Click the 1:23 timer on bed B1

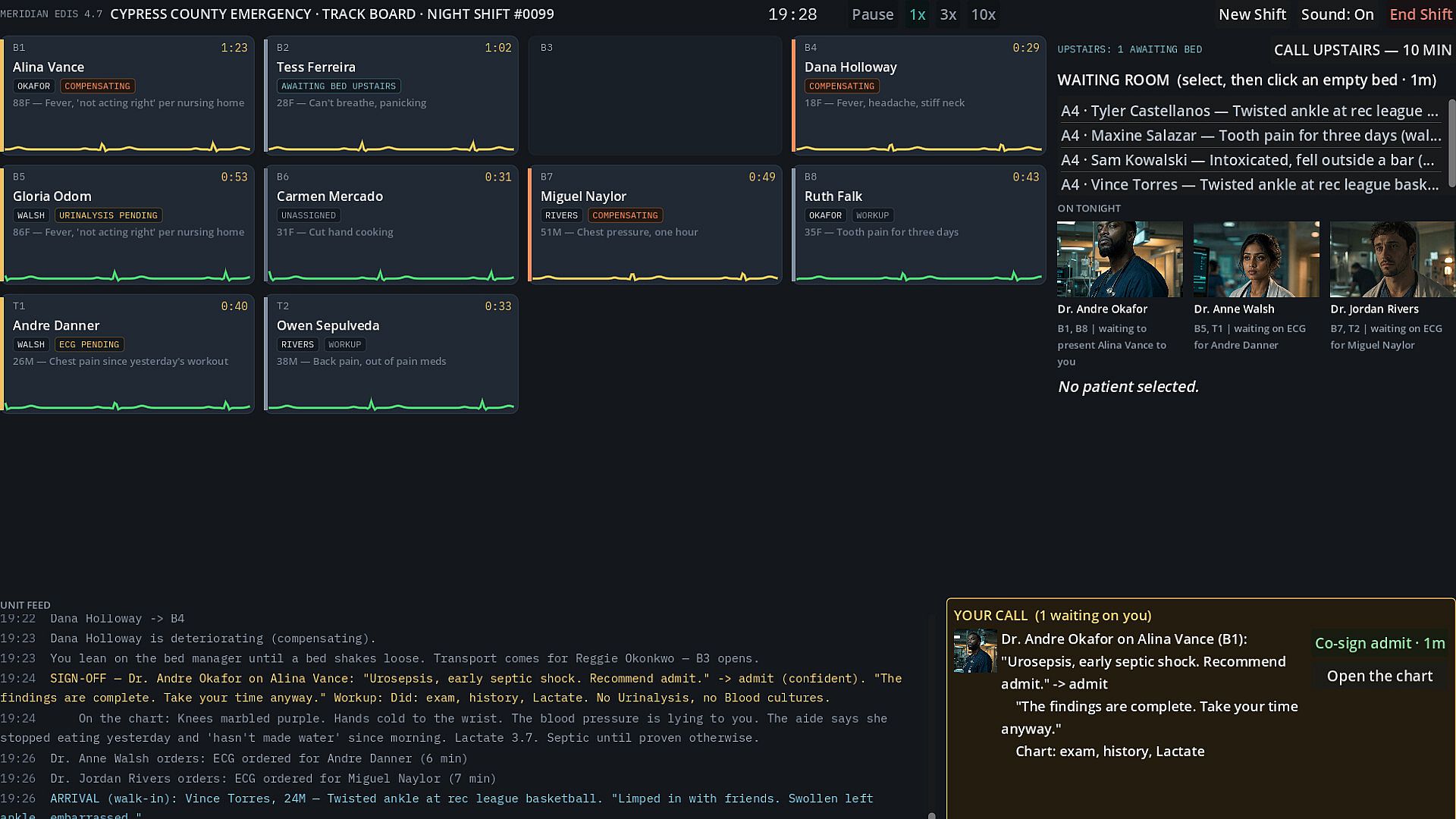point(234,48)
